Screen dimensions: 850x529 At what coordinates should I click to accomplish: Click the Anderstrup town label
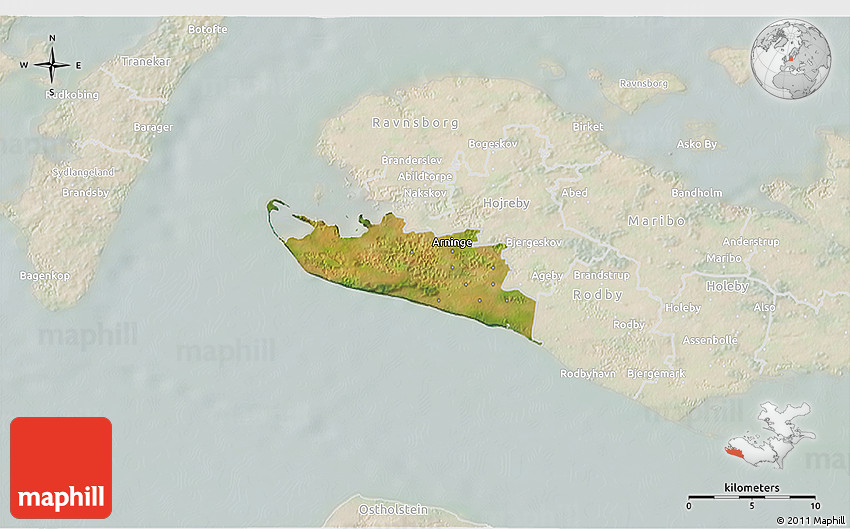750,242
